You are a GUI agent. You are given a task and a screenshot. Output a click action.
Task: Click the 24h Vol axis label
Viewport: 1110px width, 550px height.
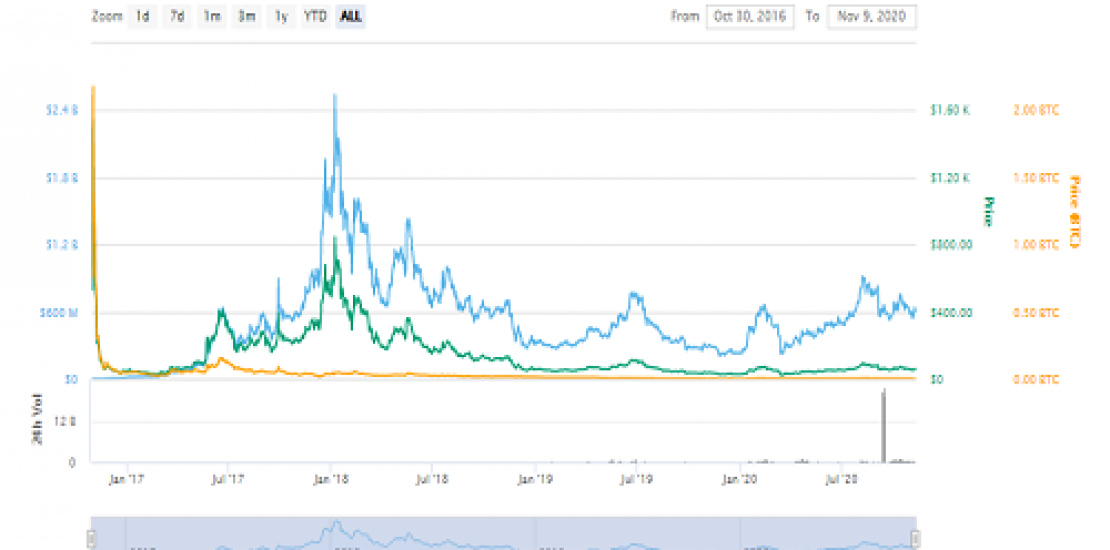click(37, 421)
